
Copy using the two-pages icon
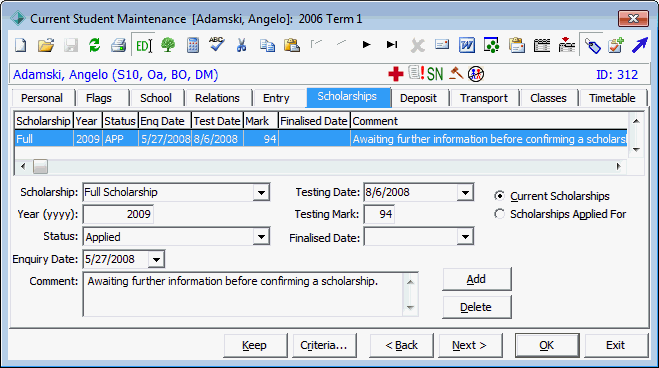(x=267, y=45)
